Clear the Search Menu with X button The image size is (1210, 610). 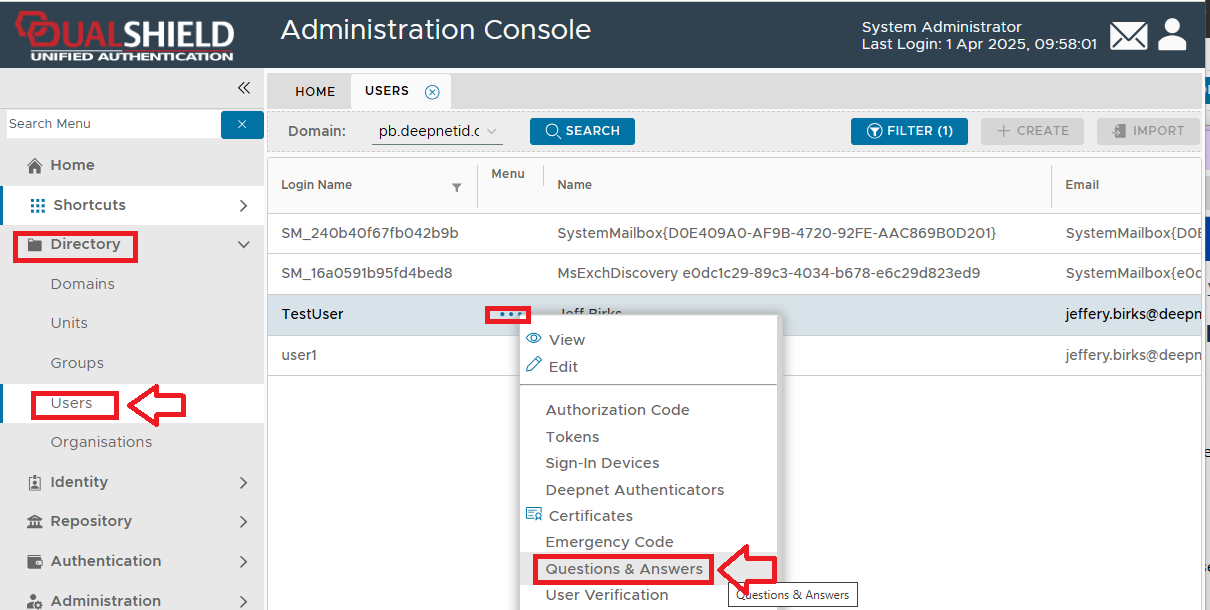[x=242, y=124]
